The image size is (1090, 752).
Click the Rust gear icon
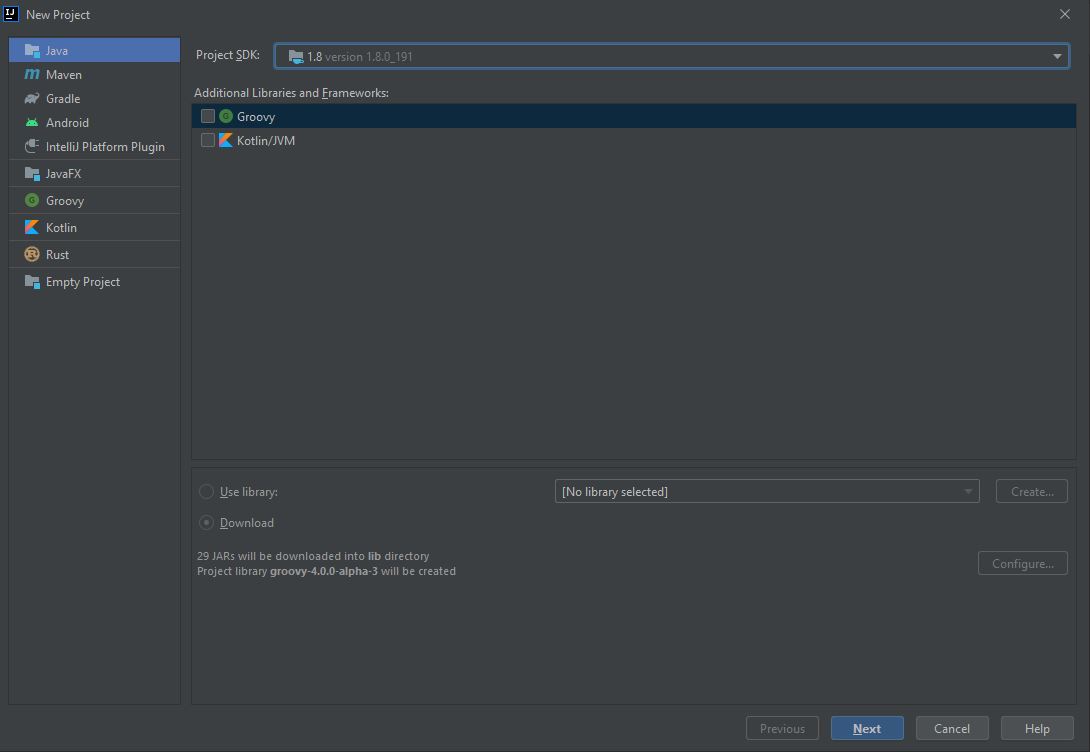[x=32, y=254]
